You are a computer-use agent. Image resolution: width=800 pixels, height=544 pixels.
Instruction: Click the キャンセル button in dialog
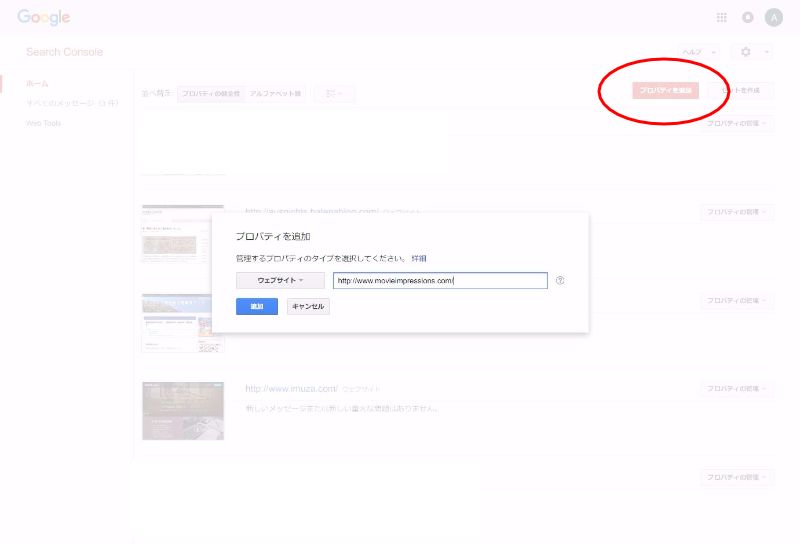tap(308, 306)
